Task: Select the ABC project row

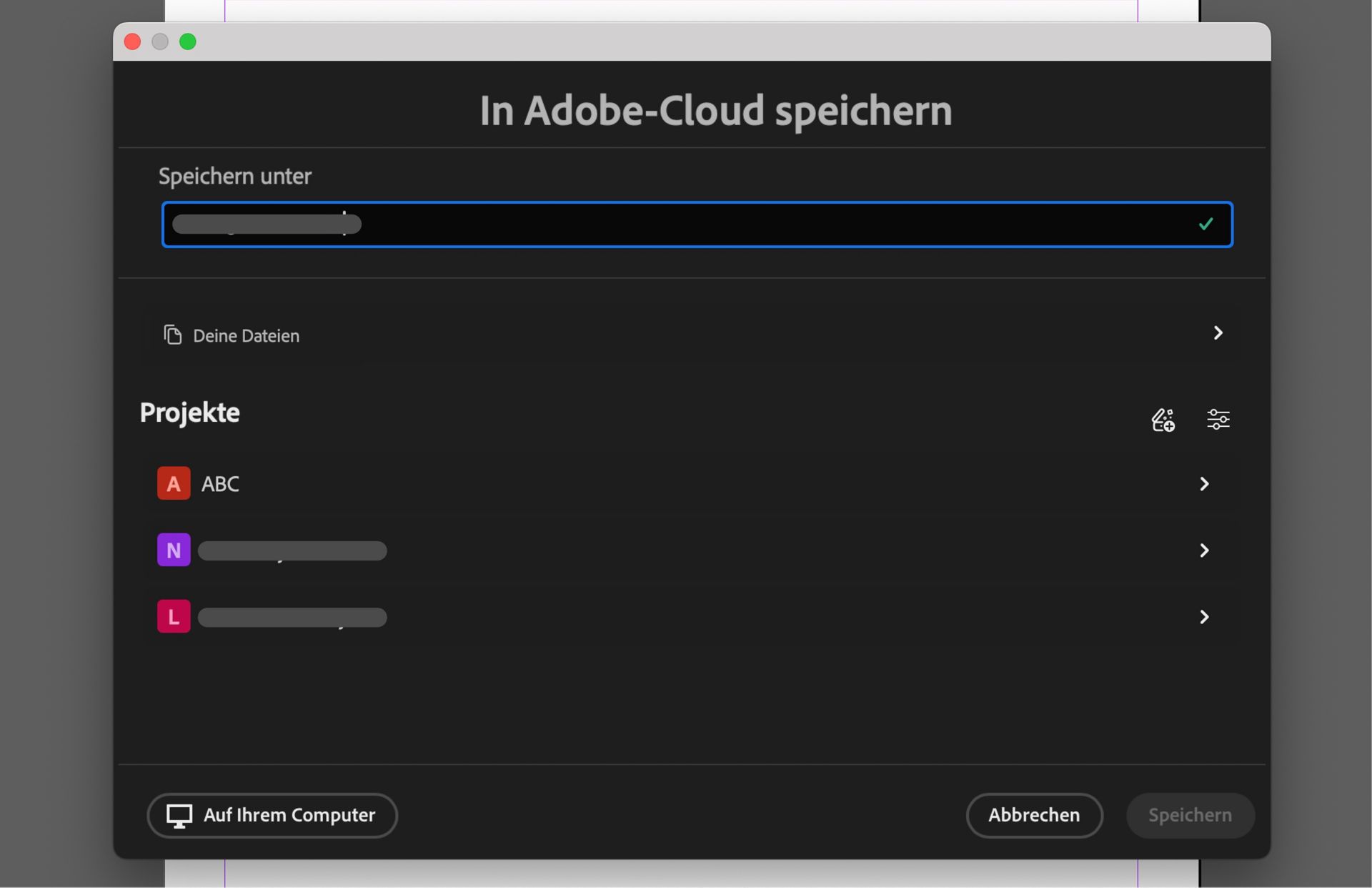Action: (x=500, y=483)
